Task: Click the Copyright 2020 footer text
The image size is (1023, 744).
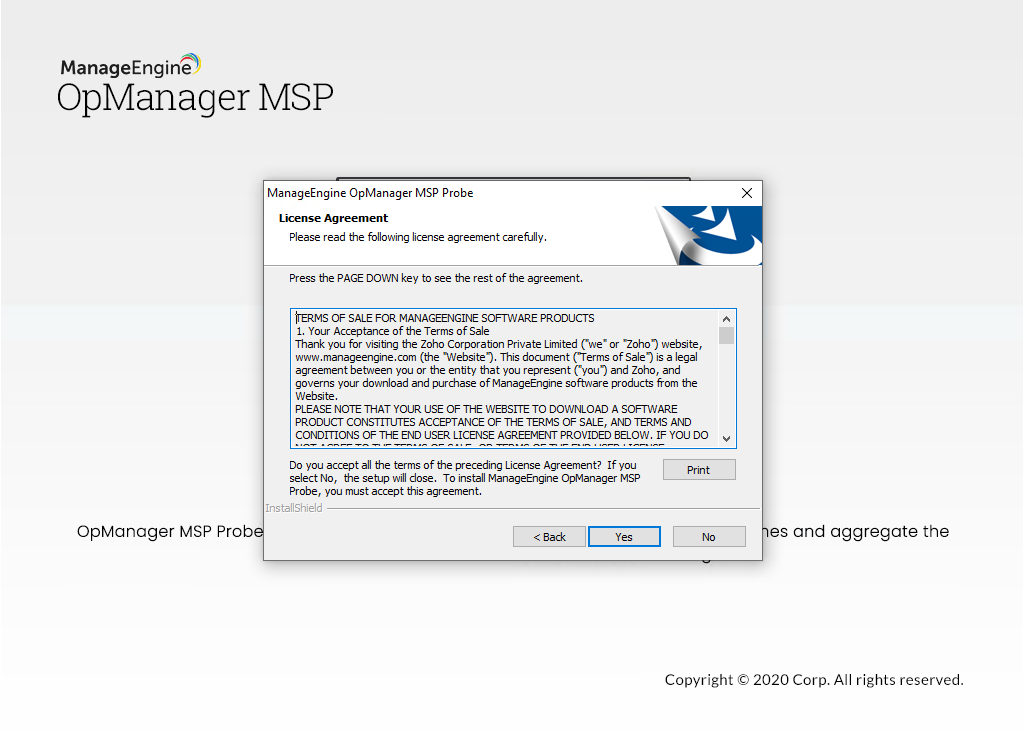Action: click(x=814, y=680)
